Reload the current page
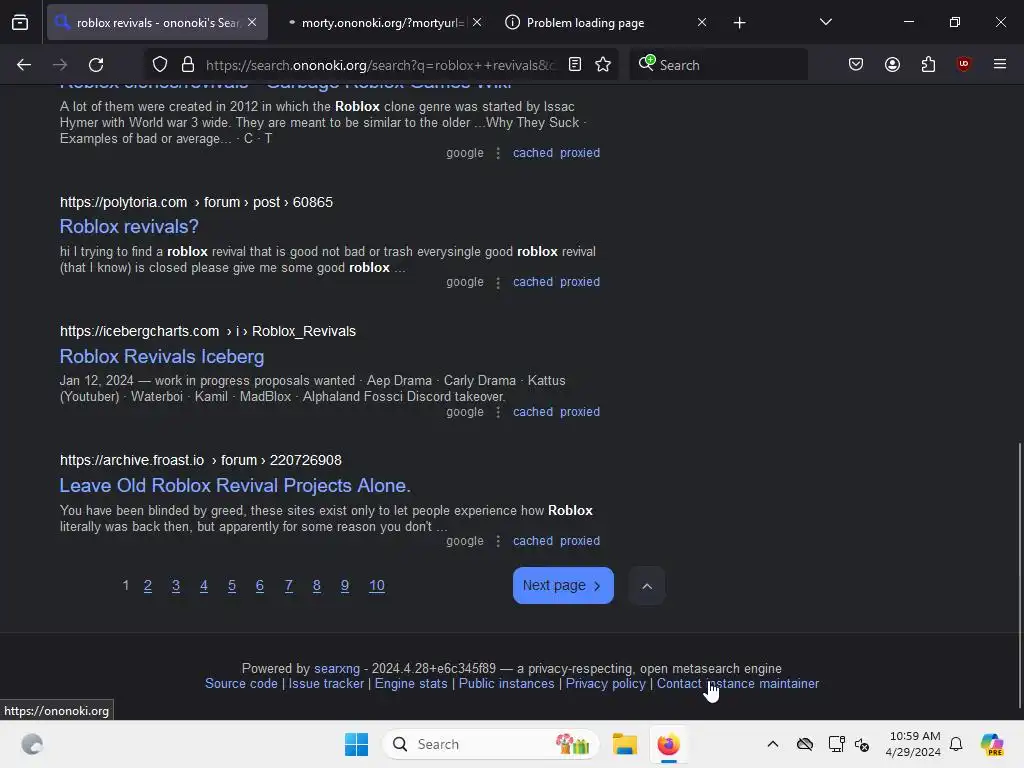The image size is (1024, 768). point(96,65)
